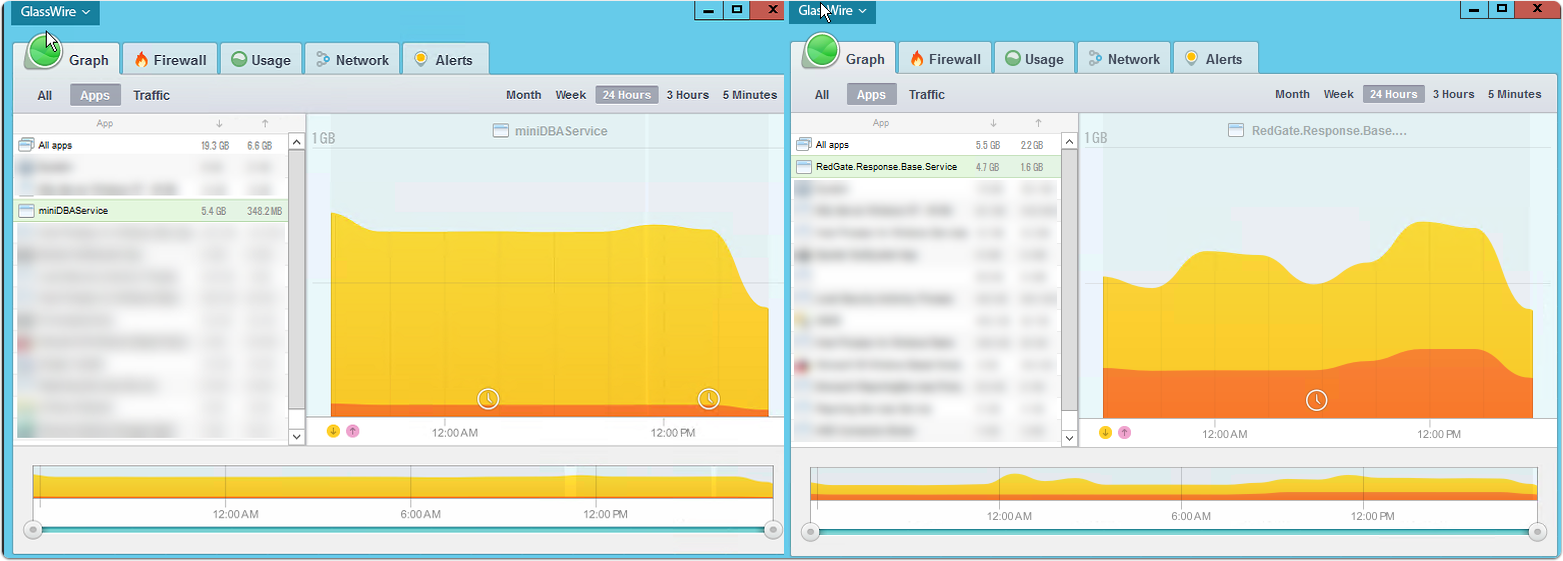Click scroll down arrow in right app list
The height and width of the screenshot is (561, 1563).
point(1070,438)
